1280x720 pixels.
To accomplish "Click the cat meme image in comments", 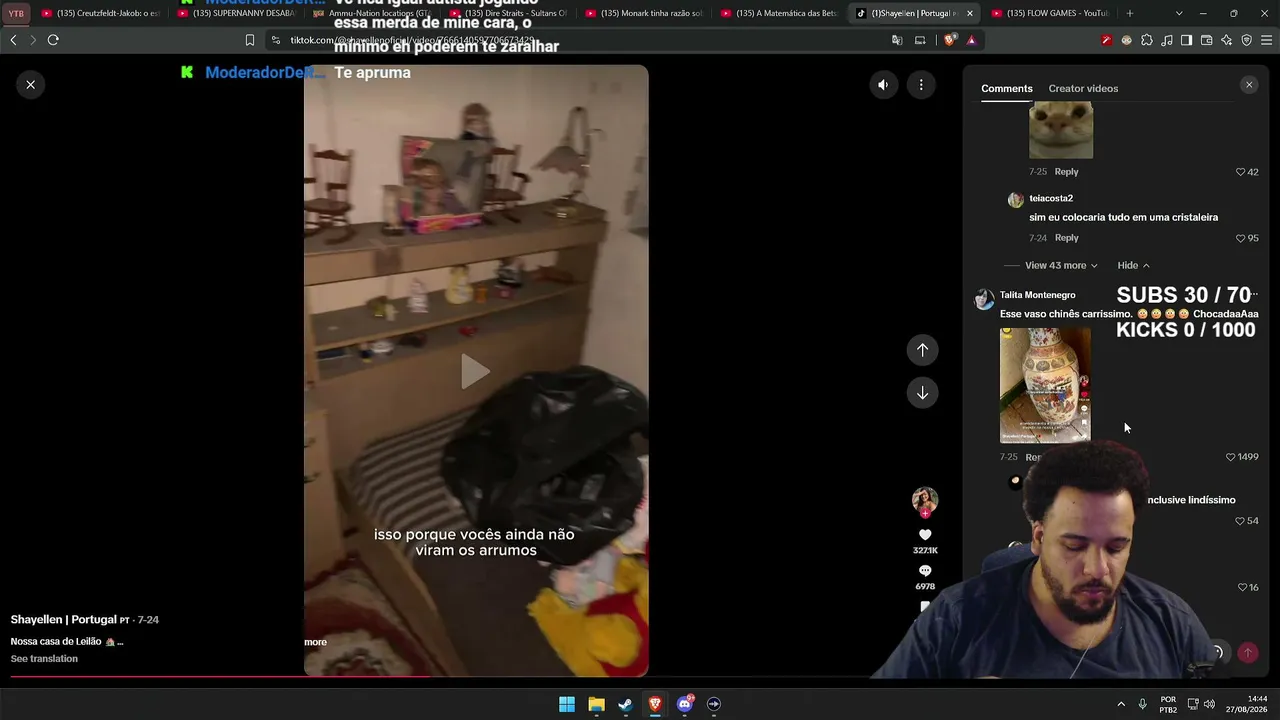I will coord(1061,130).
